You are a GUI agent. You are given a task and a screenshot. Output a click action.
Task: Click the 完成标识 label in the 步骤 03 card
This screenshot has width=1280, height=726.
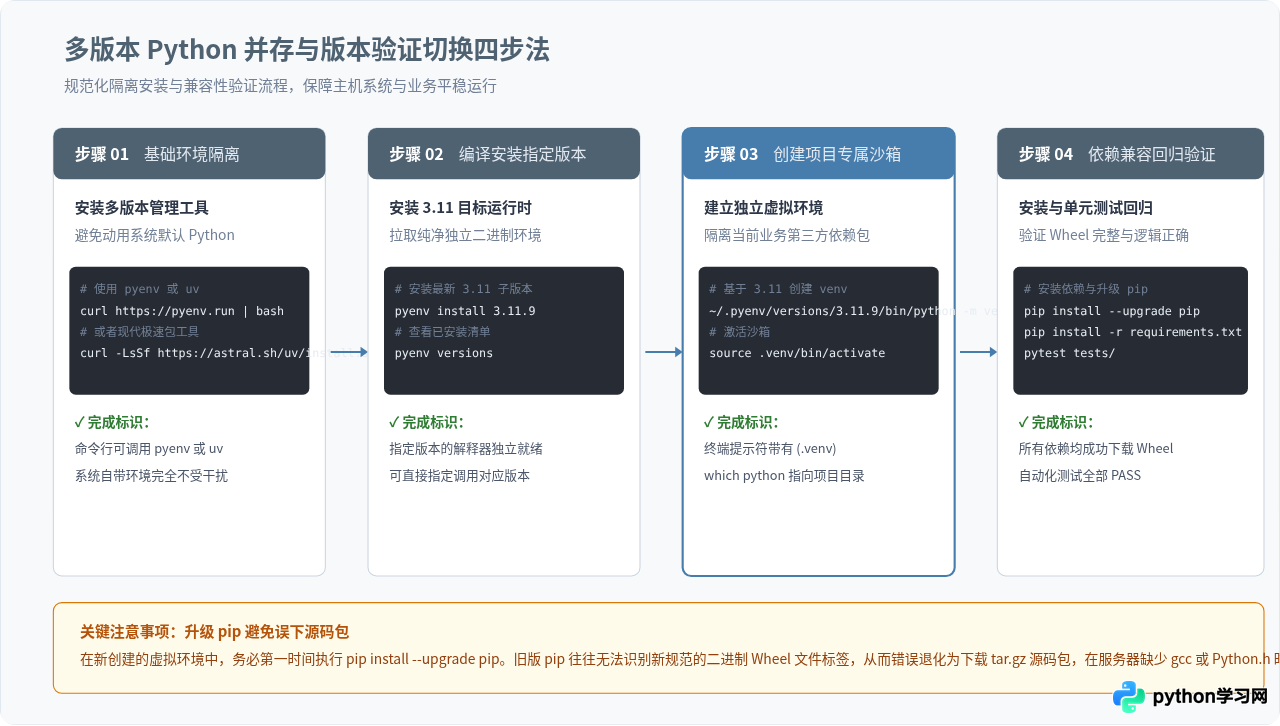click(741, 422)
